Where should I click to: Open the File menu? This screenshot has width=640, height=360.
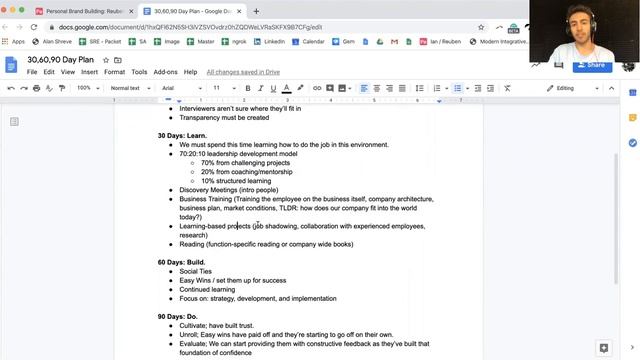pyautogui.click(x=32, y=72)
